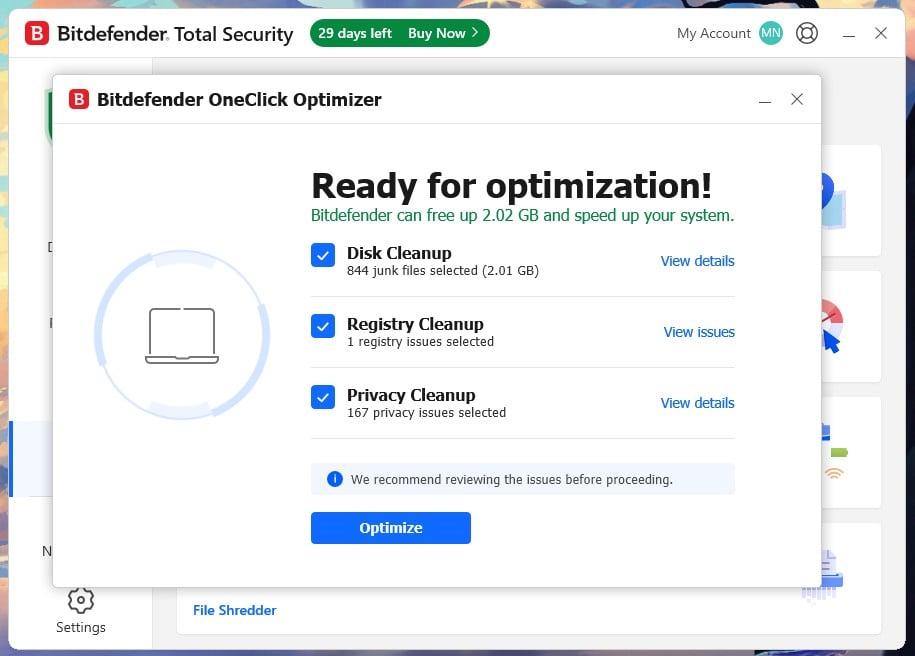Click '844 junk files selected (2.01 GB)' text
915x656 pixels.
[x=442, y=271]
